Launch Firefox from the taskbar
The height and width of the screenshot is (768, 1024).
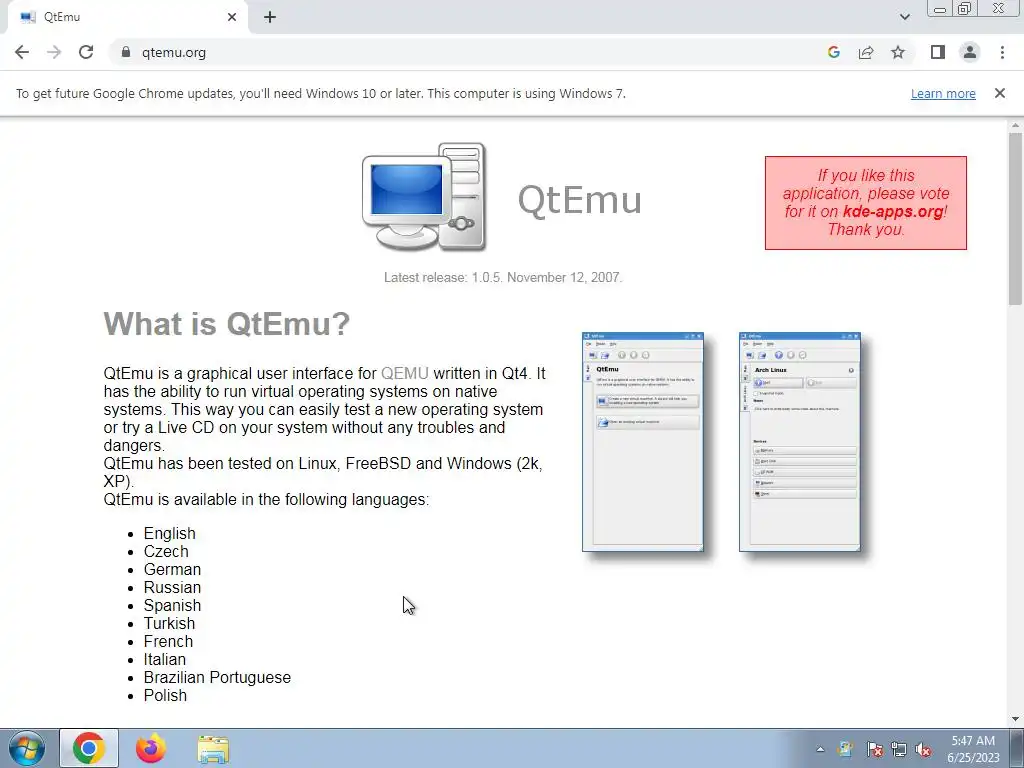point(151,748)
